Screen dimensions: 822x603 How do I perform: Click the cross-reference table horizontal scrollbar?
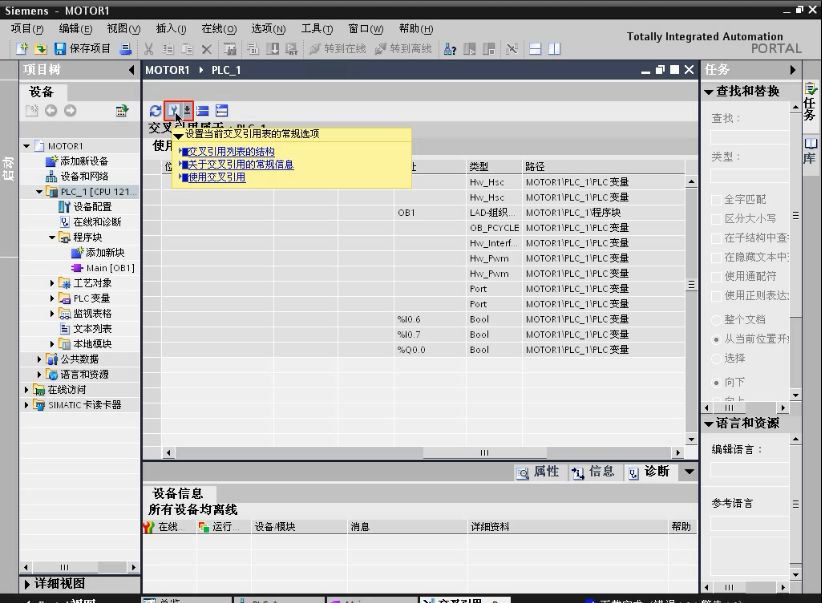423,453
